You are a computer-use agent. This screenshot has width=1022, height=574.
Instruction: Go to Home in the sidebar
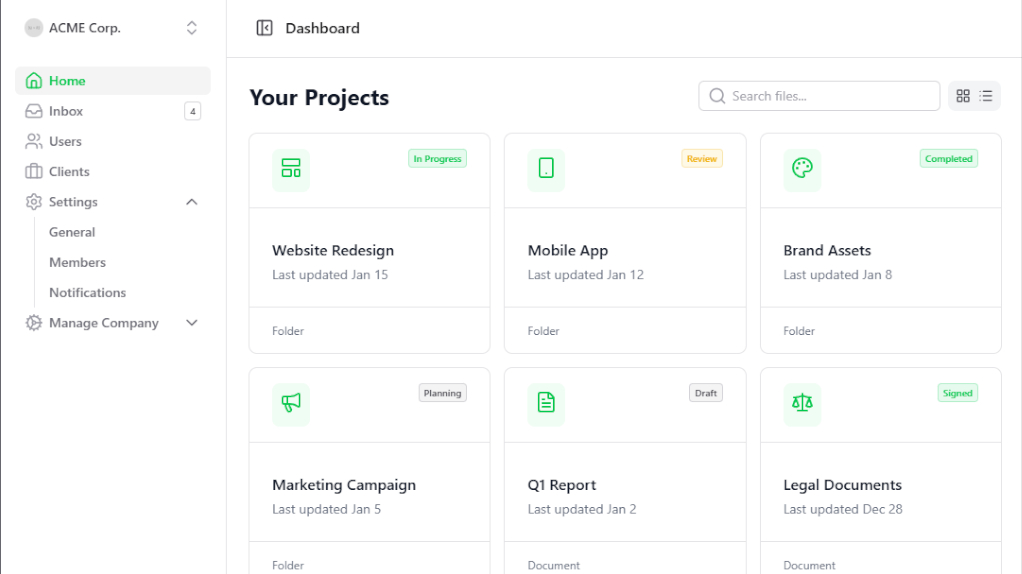tap(67, 81)
